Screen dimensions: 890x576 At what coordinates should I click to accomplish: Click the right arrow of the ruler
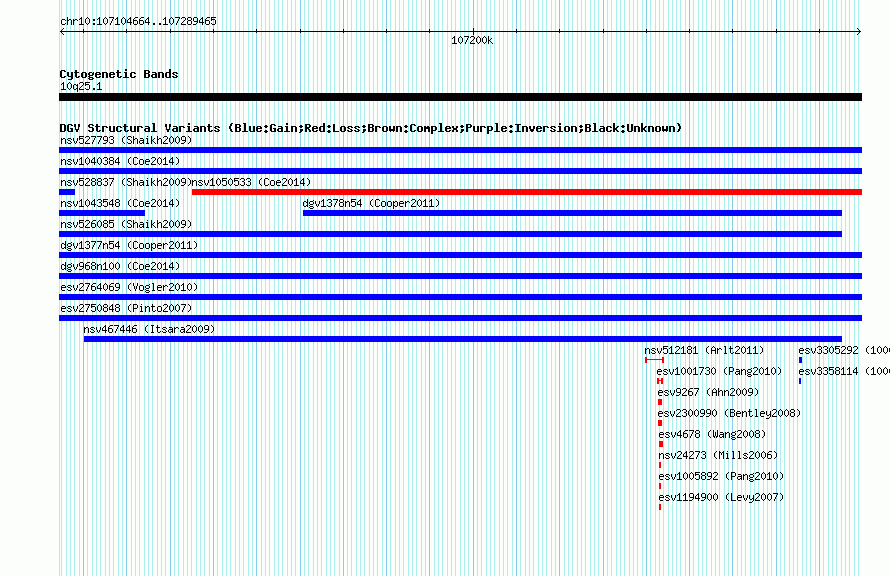[x=859, y=32]
